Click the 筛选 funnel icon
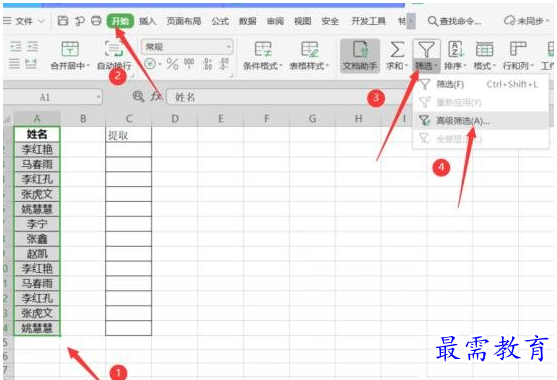 click(426, 49)
